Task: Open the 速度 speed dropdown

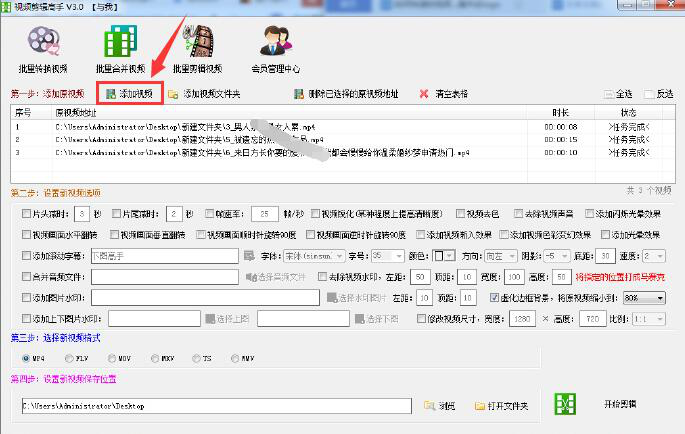Action: coord(654,256)
